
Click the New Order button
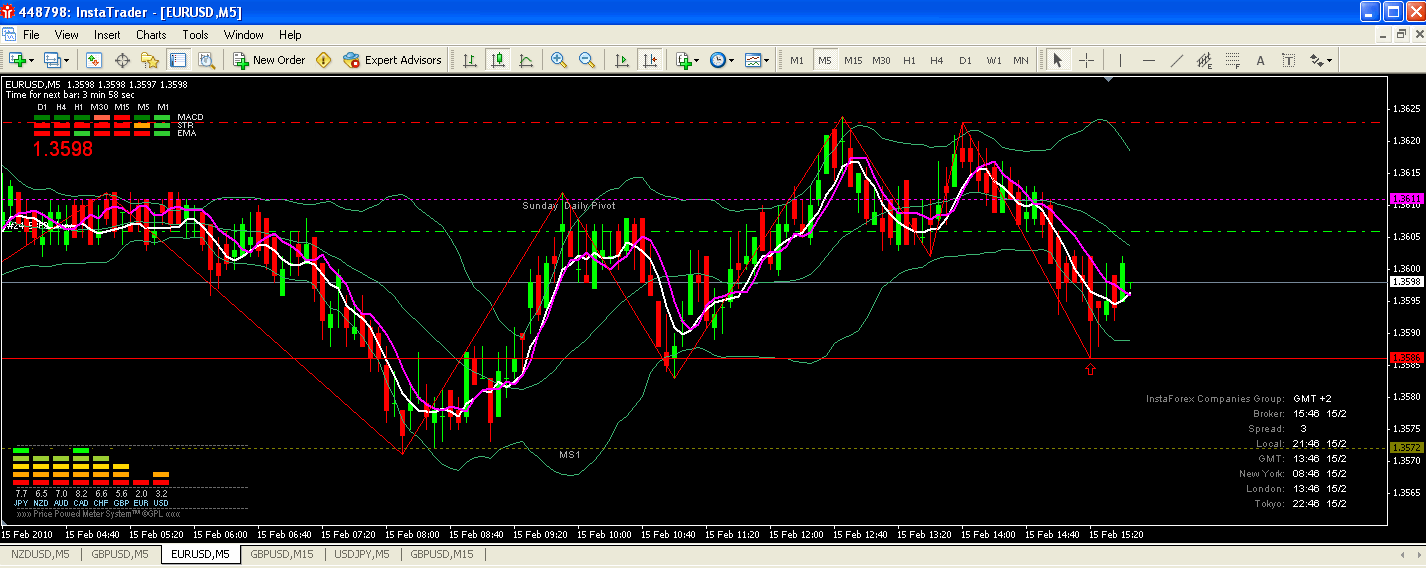269,60
